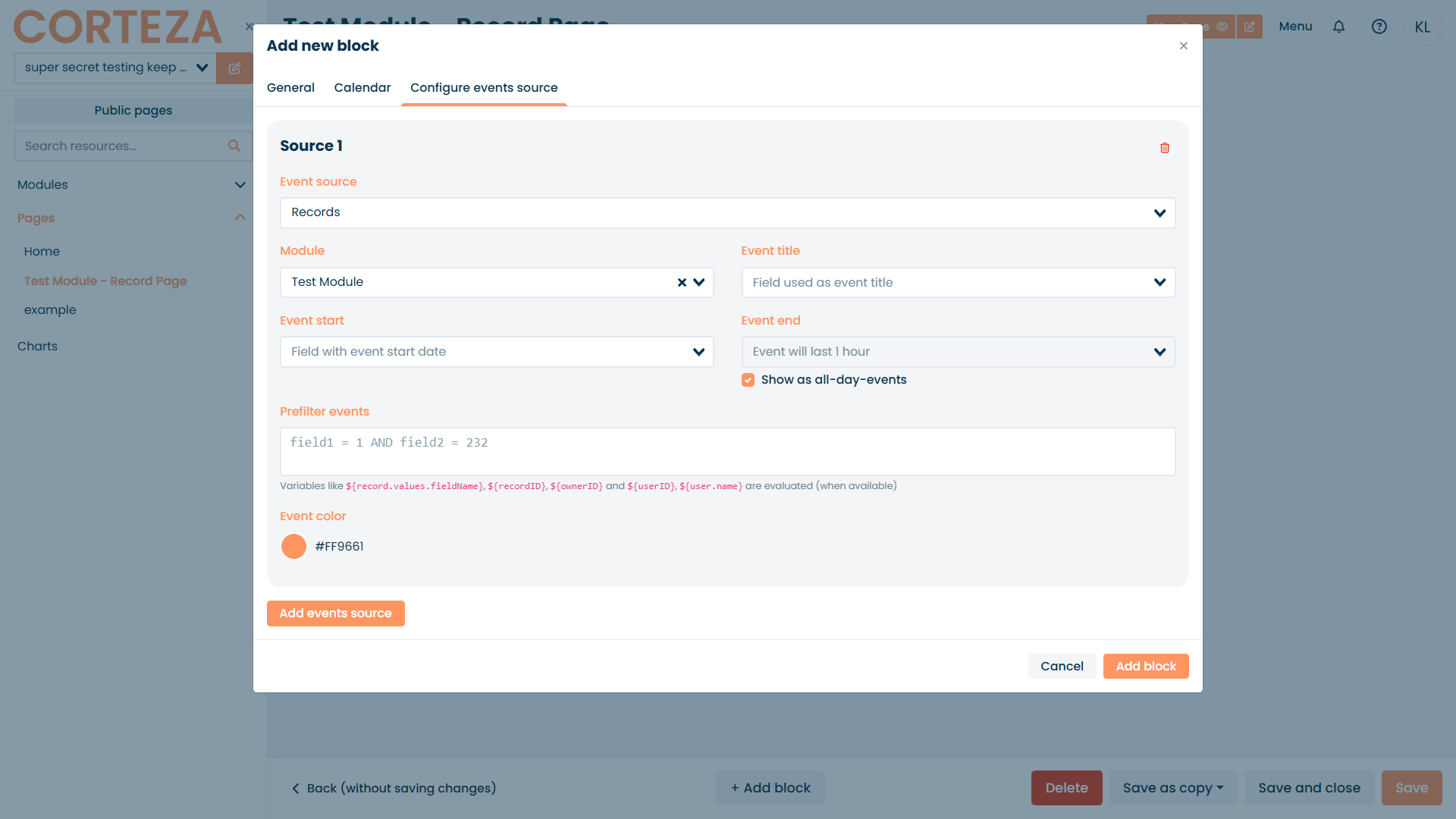Click the Add events source button
Image resolution: width=1456 pixels, height=819 pixels.
[x=336, y=613]
